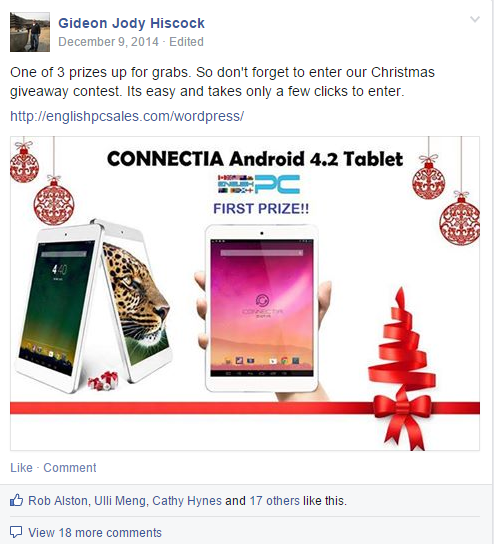The width and height of the screenshot is (494, 544).
Task: Click the English PC logo in image
Action: click(259, 184)
